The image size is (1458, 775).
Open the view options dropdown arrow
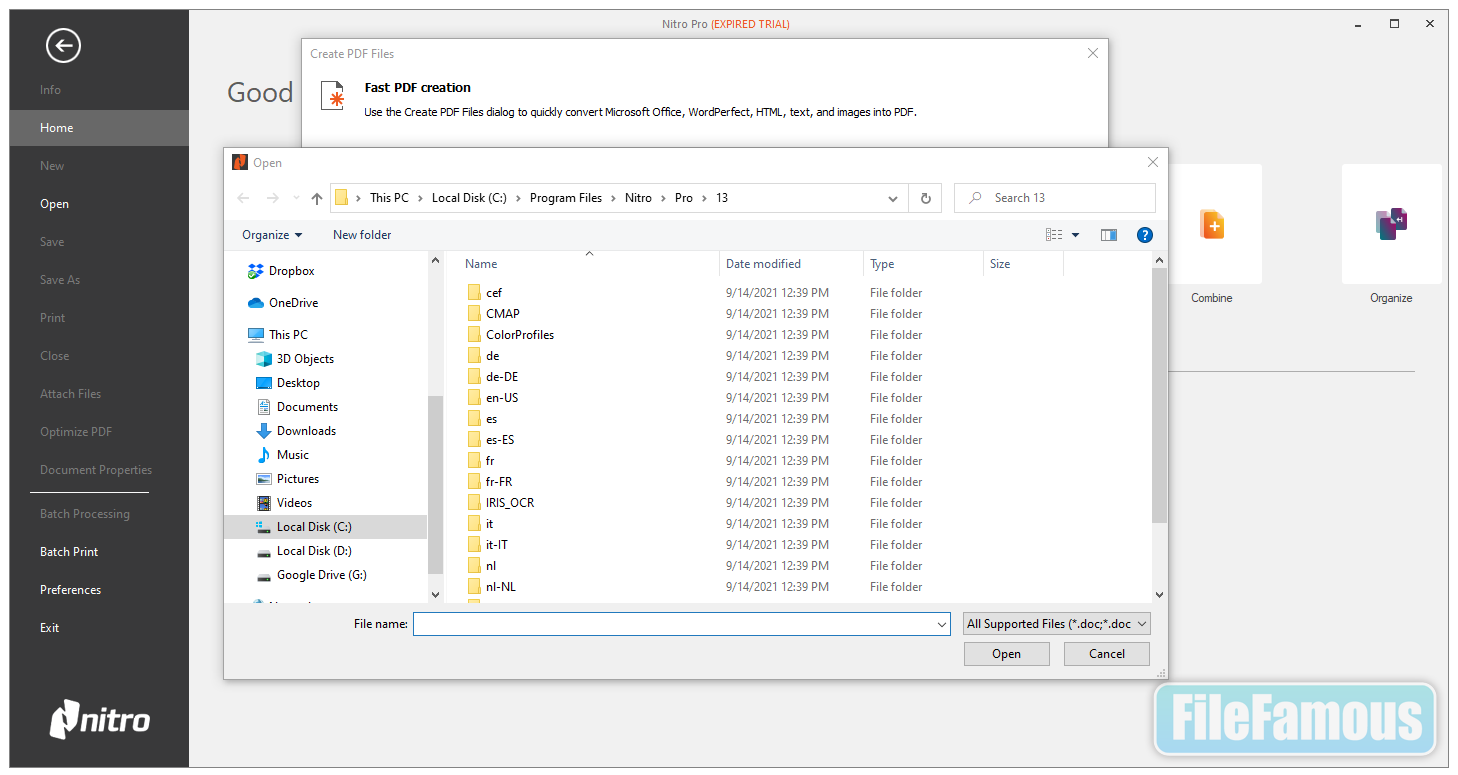[1076, 235]
